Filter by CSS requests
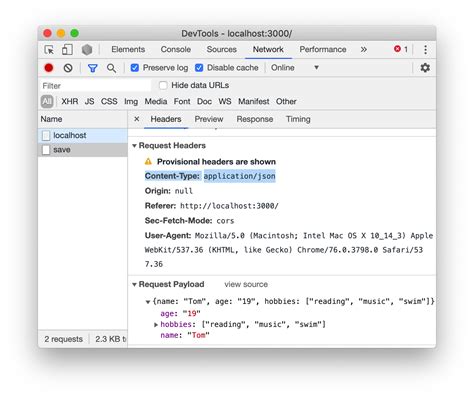Viewport: 474px width, 398px height. (109, 101)
